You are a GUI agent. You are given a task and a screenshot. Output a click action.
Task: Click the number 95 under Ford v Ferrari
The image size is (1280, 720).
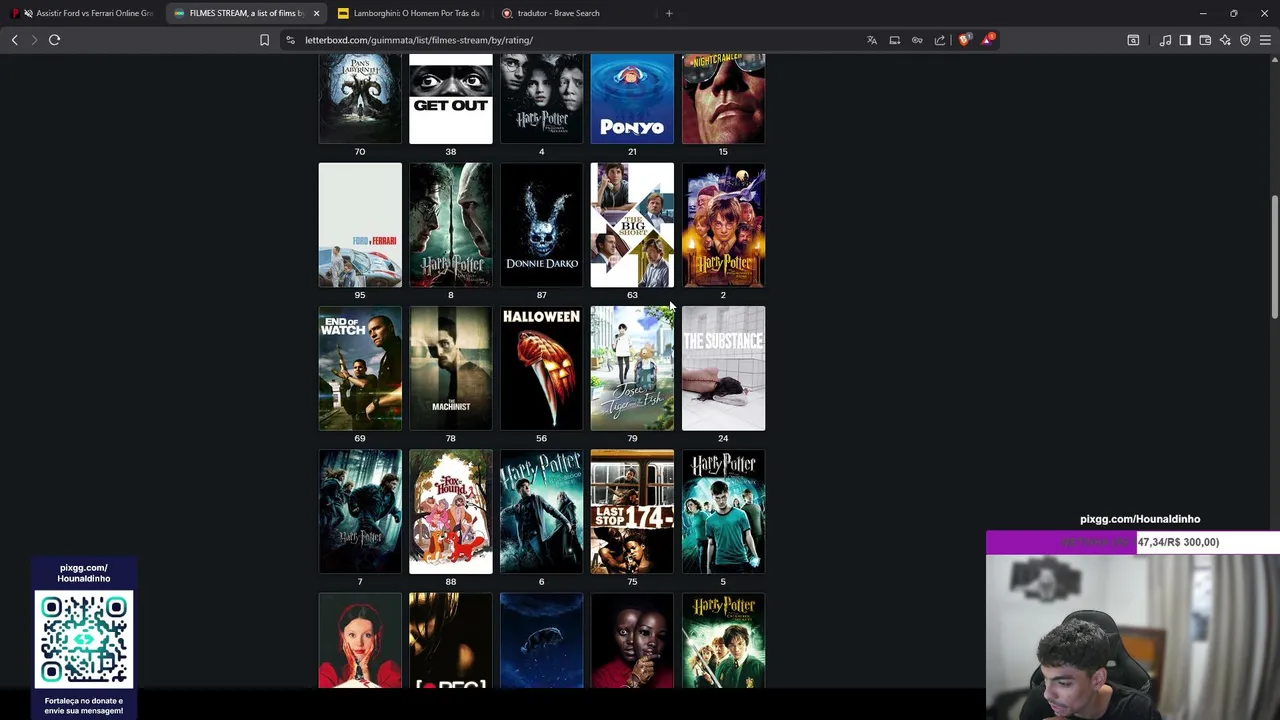[360, 295]
